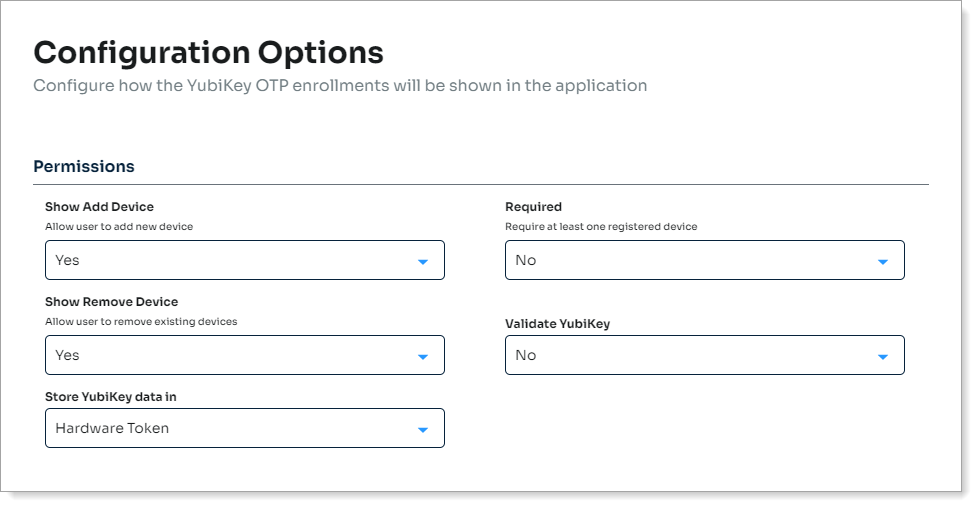The height and width of the screenshot is (507, 977).
Task: Click "Allow user to add new device" hint text
Action: pyautogui.click(x=119, y=227)
